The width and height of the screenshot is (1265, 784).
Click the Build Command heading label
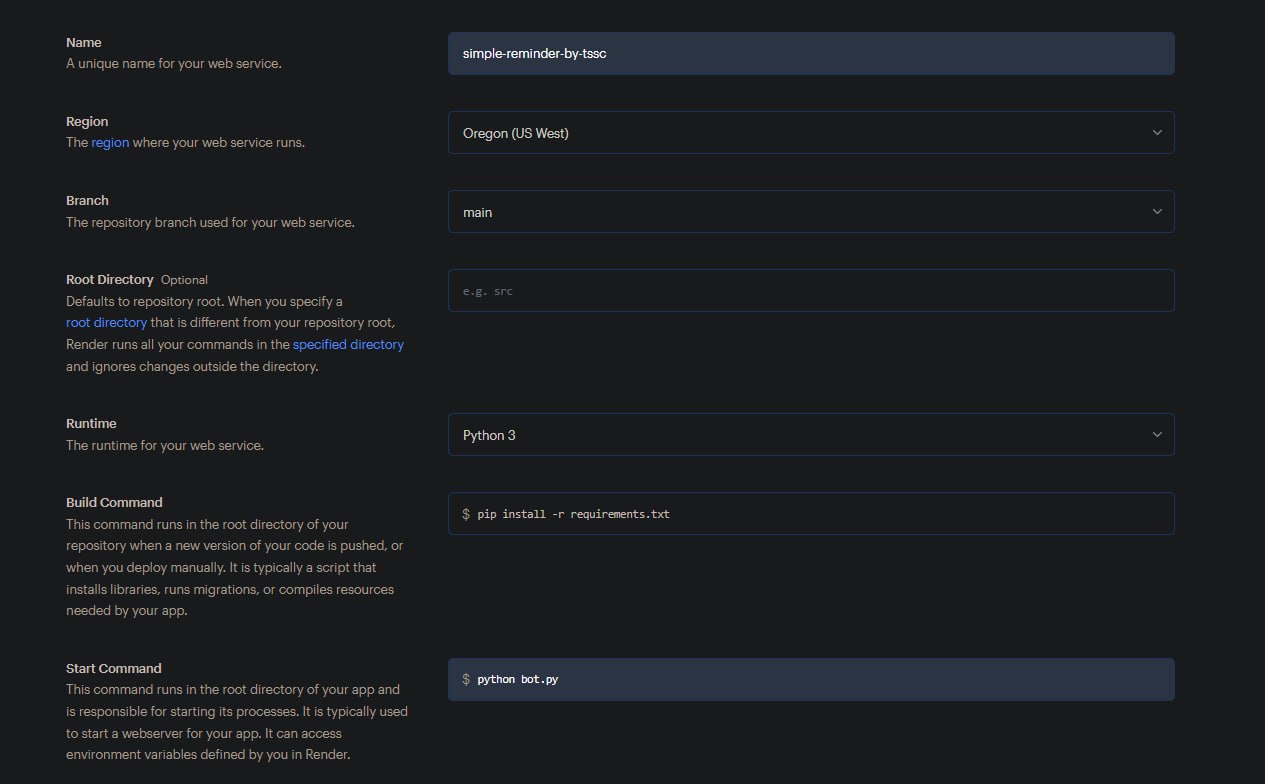click(x=114, y=503)
